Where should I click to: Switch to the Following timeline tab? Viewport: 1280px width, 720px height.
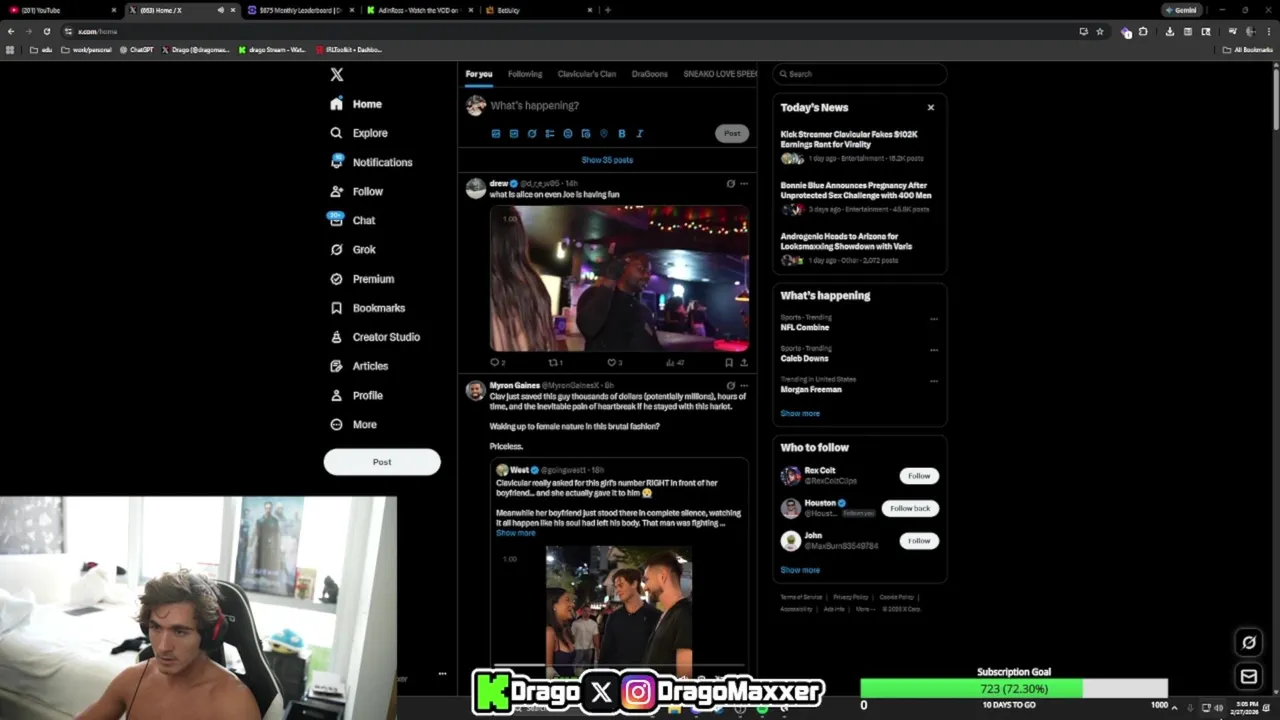pyautogui.click(x=525, y=74)
